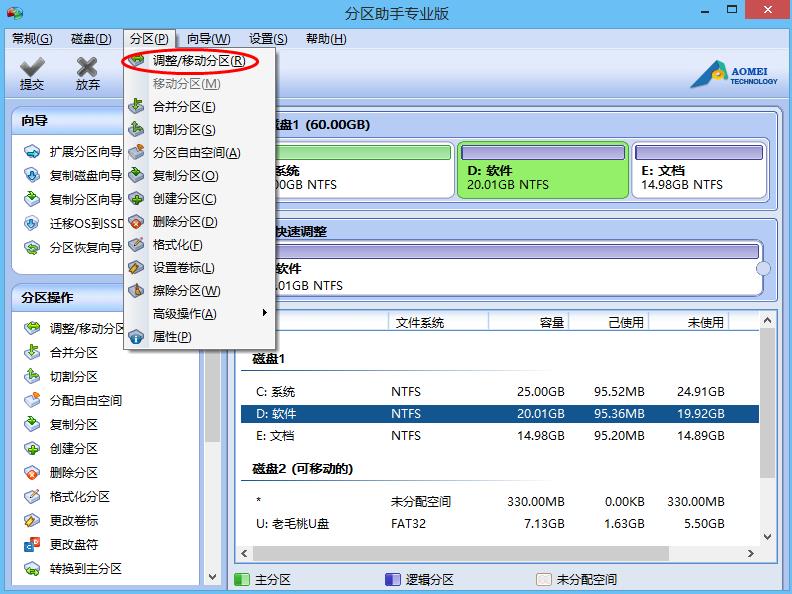Image resolution: width=792 pixels, height=594 pixels.
Task: Click 文件系统 column header
Action: click(x=438, y=322)
